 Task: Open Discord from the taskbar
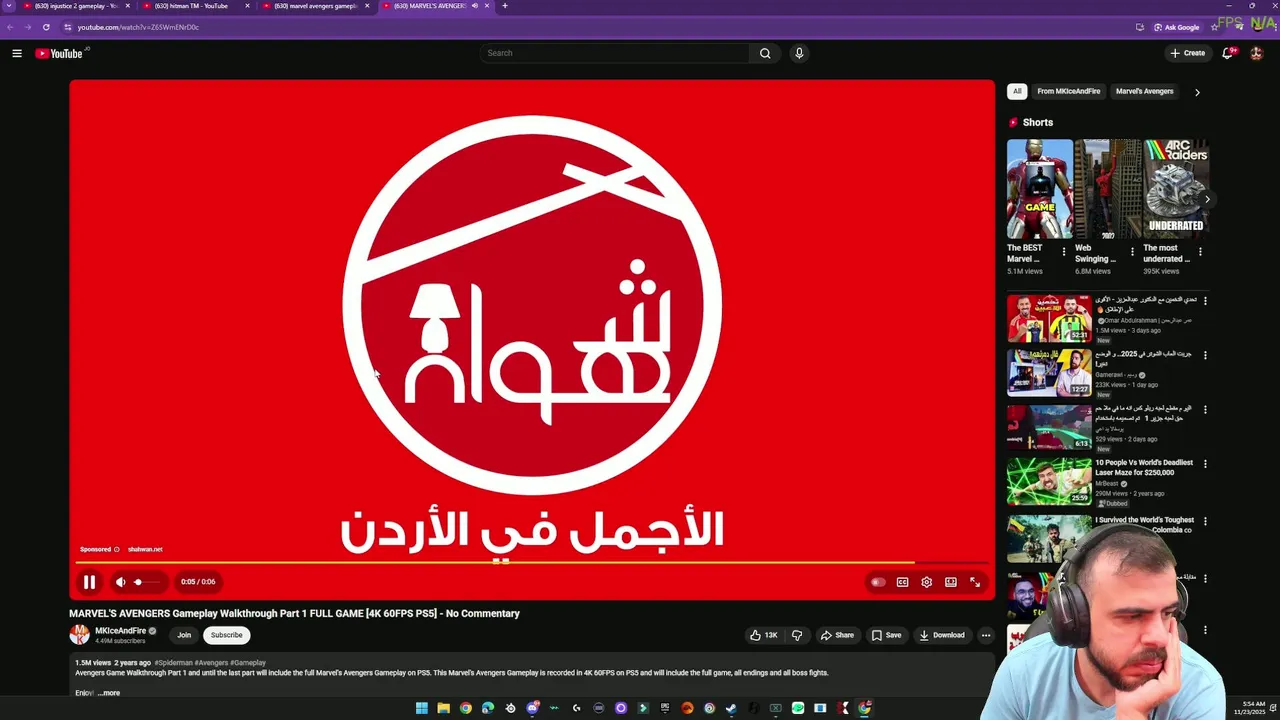[532, 708]
